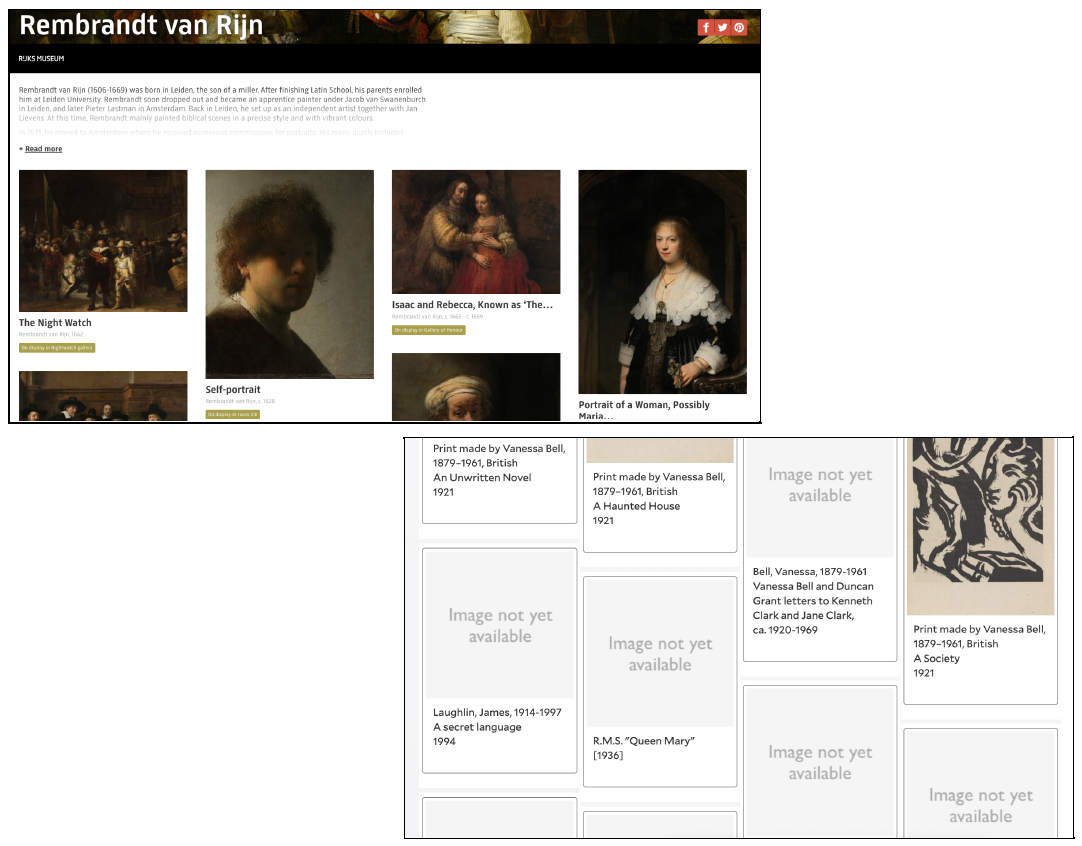1082x846 pixels.
Task: Open the Rijks Museum header link
Action: coord(41,59)
